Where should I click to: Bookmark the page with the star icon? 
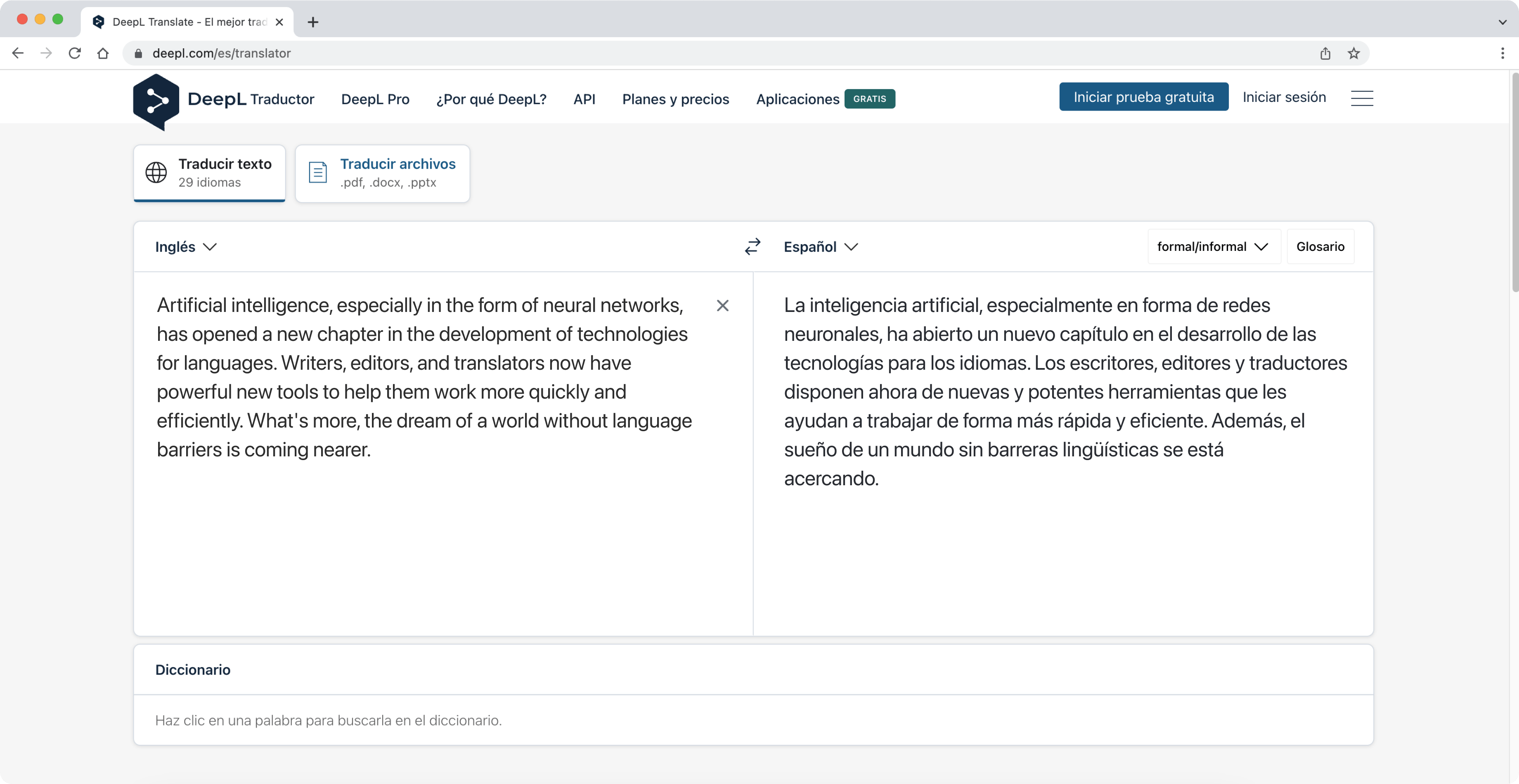[1353, 53]
